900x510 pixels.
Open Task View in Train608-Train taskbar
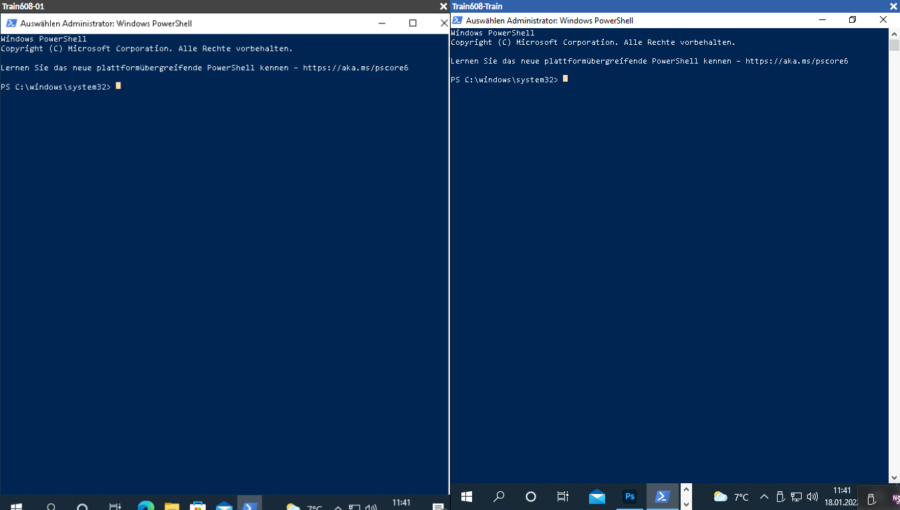[x=562, y=497]
